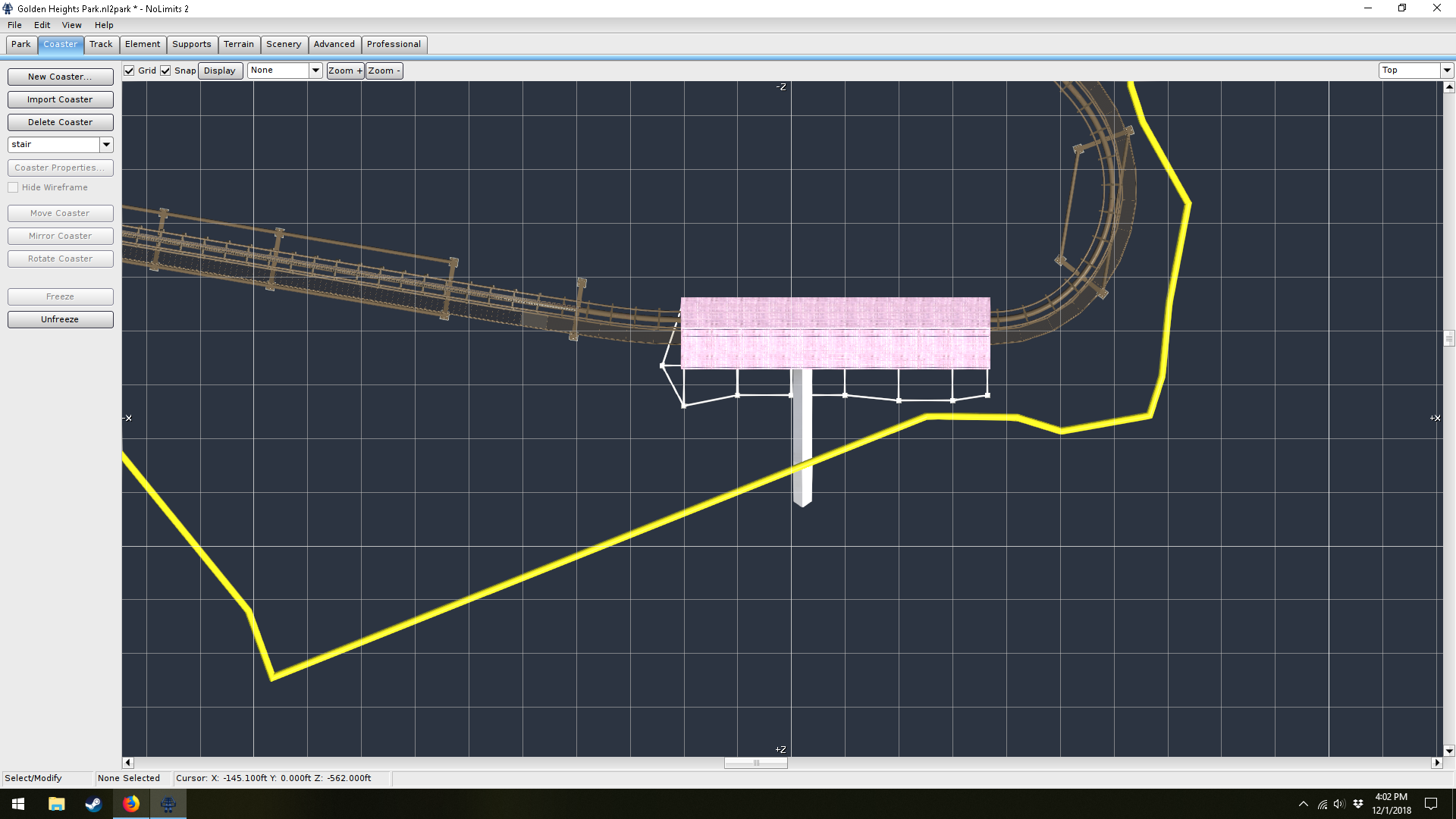This screenshot has height=819, width=1456.
Task: Open File Explorer taskbar icon
Action: 56,804
